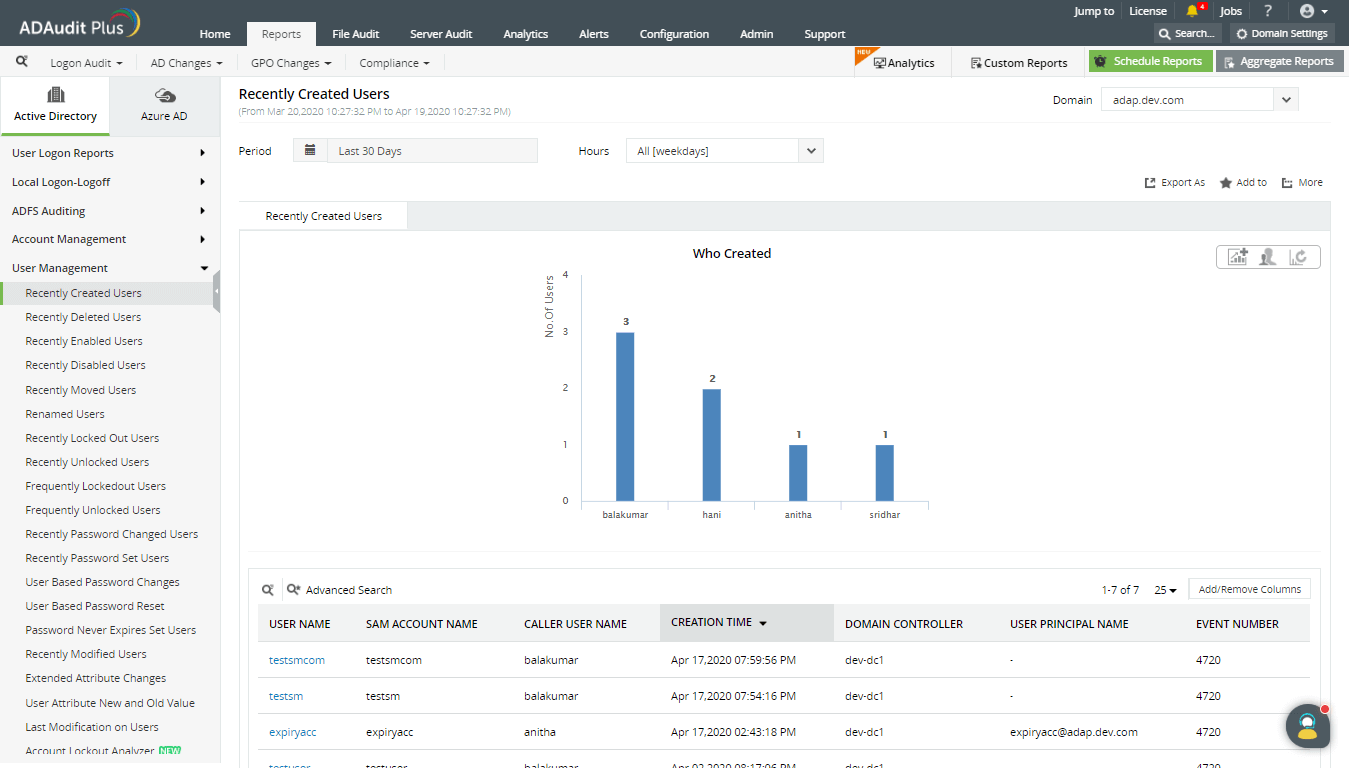Viewport: 1349px width, 768px height.
Task: Click the Add/Remove Columns button
Action: point(1249,589)
